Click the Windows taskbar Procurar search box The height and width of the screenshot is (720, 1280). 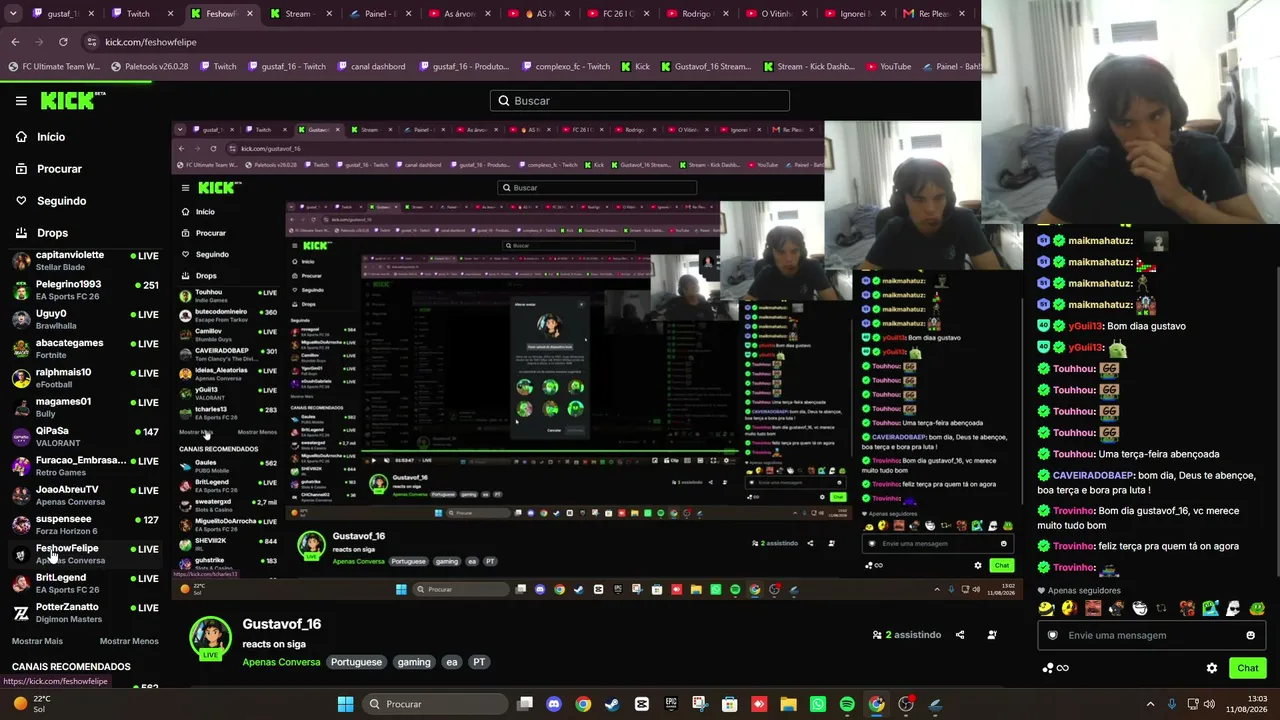434,704
